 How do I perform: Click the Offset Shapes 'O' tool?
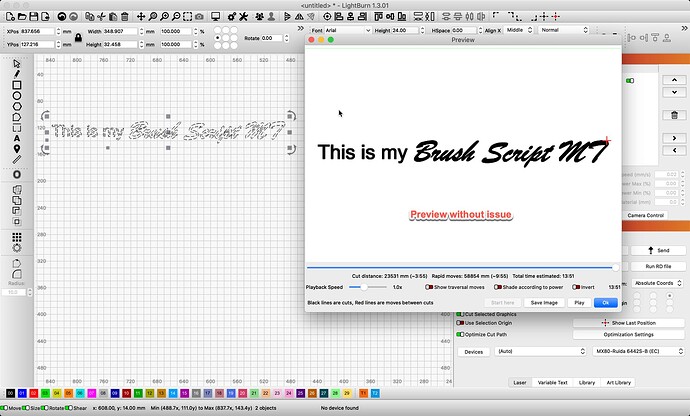(17, 175)
